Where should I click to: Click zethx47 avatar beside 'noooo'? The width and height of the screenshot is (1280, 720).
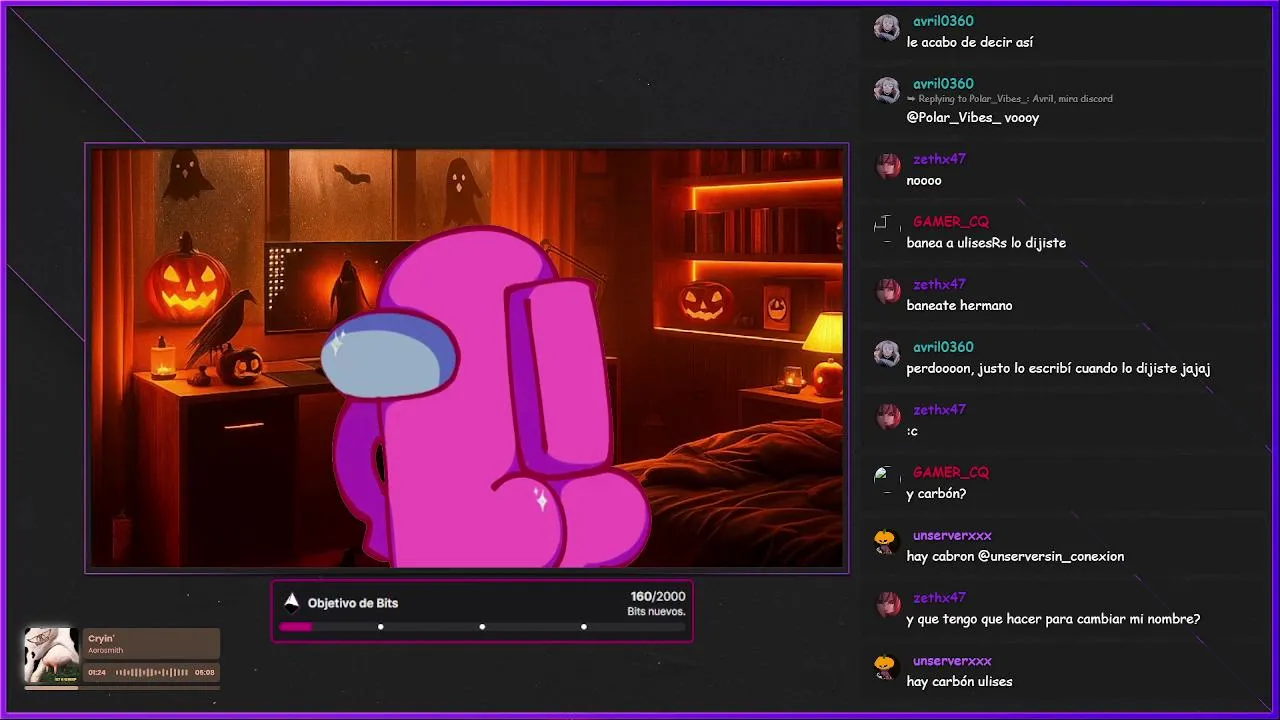tap(886, 166)
